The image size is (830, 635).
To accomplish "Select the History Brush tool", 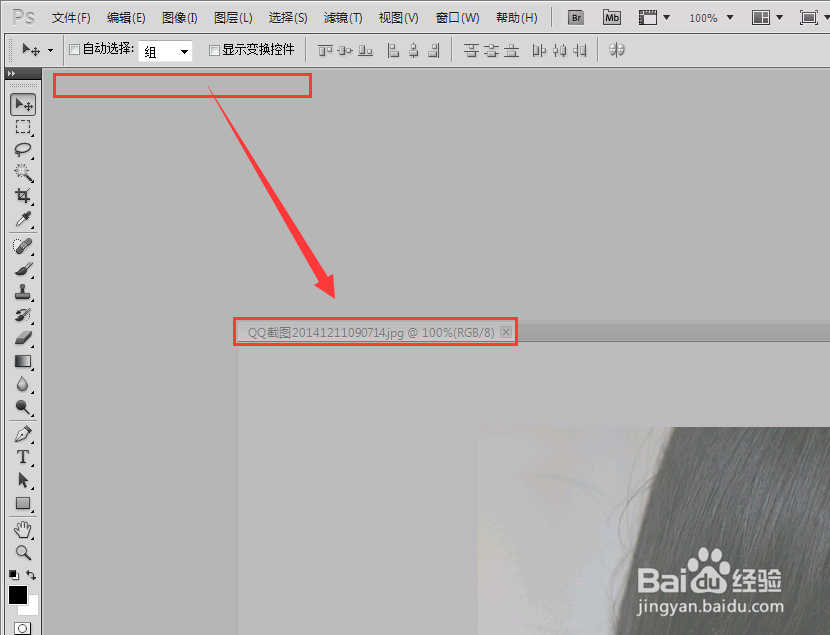I will 23,315.
